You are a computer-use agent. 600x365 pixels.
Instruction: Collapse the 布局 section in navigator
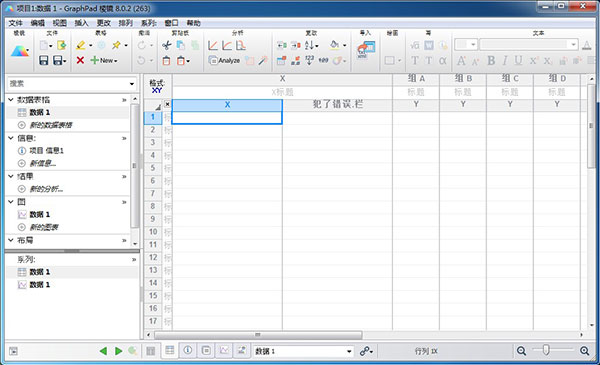[11, 240]
